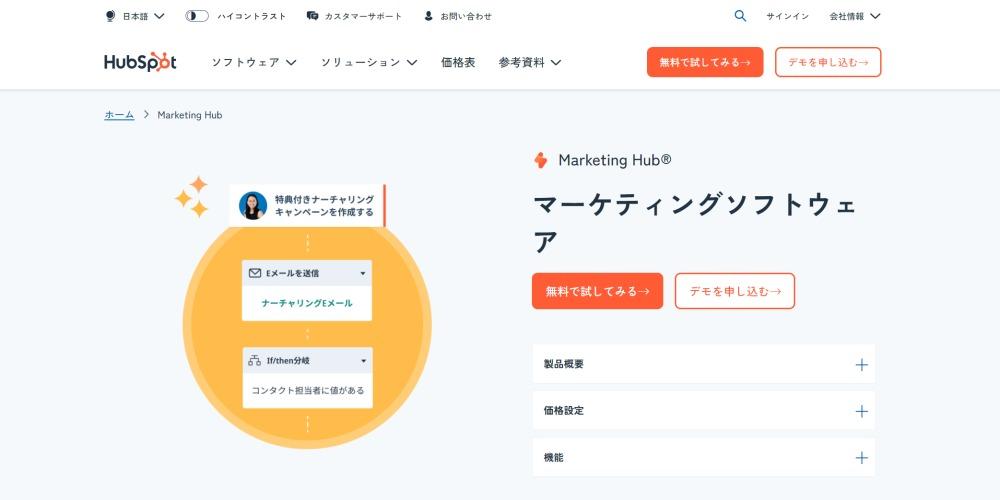Click the Marketing Hub breadcrumb text

189,115
